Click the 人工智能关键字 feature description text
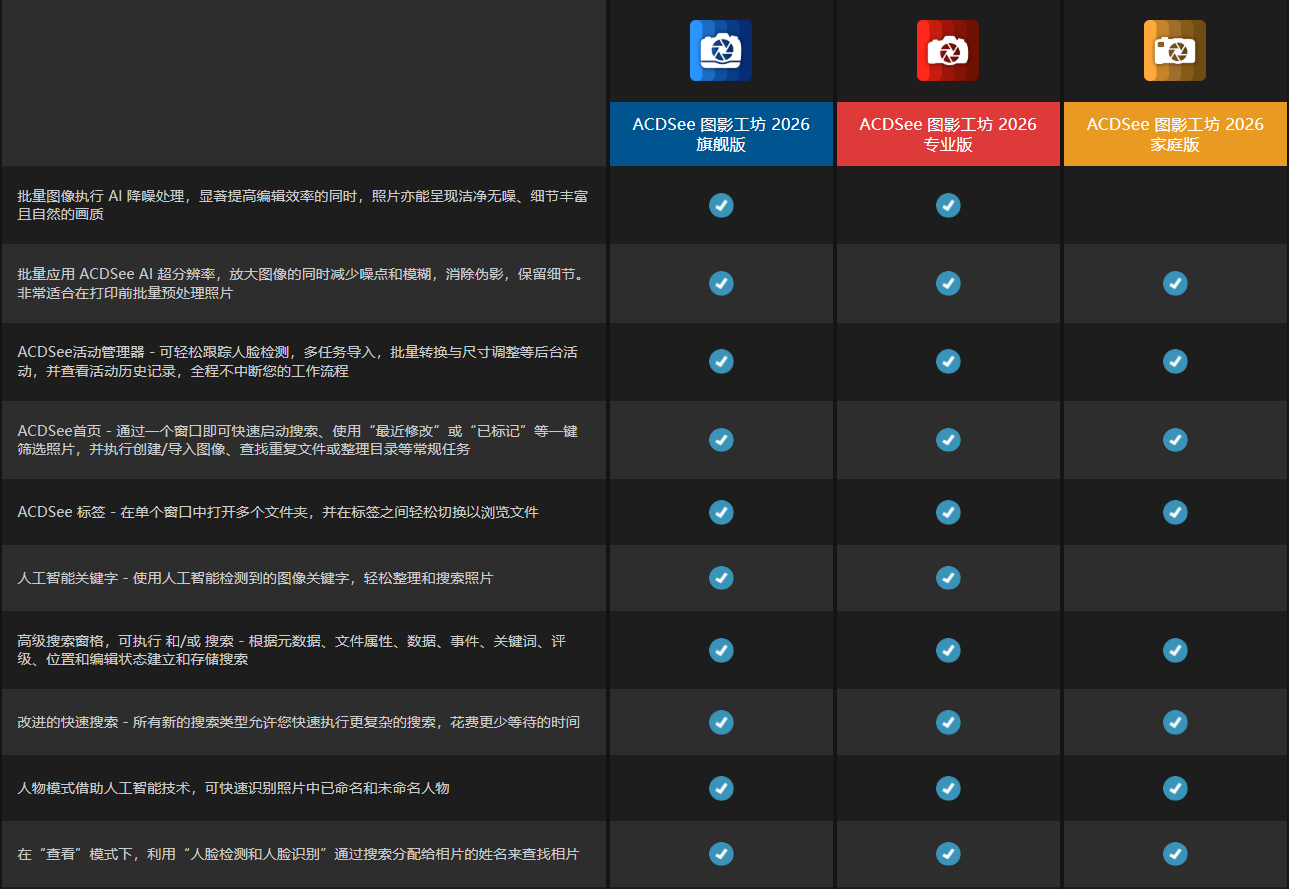The height and width of the screenshot is (889, 1289). pos(255,578)
